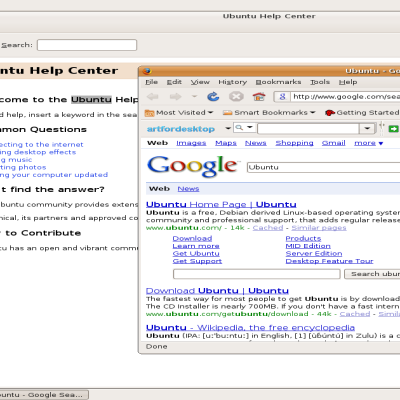This screenshot has width=400, height=400.
Task: Open the Cached link of the download result
Action: point(355,314)
